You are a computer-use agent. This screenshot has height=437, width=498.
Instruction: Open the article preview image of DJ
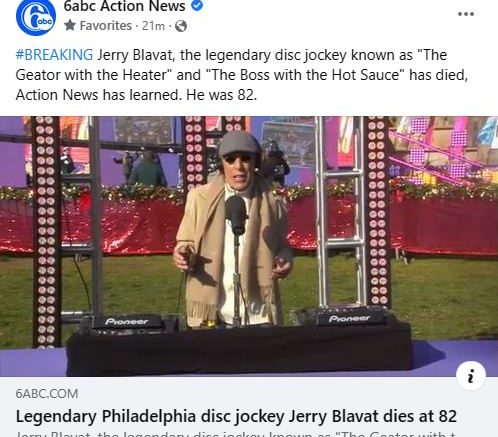[x=249, y=246]
